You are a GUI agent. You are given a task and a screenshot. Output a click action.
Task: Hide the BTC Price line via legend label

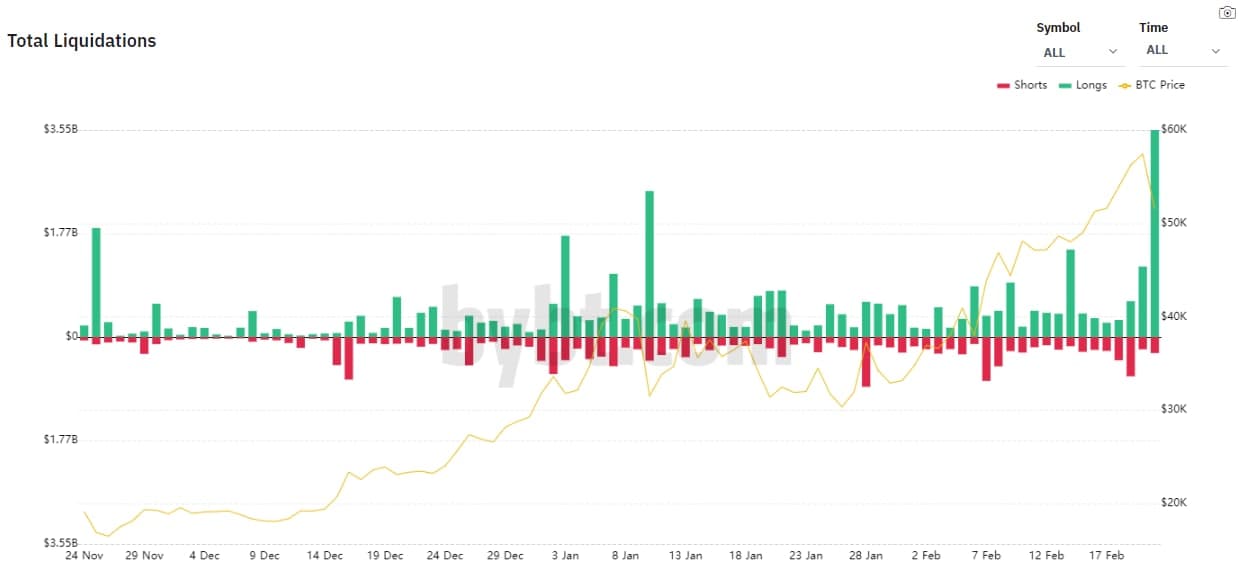click(x=1160, y=85)
